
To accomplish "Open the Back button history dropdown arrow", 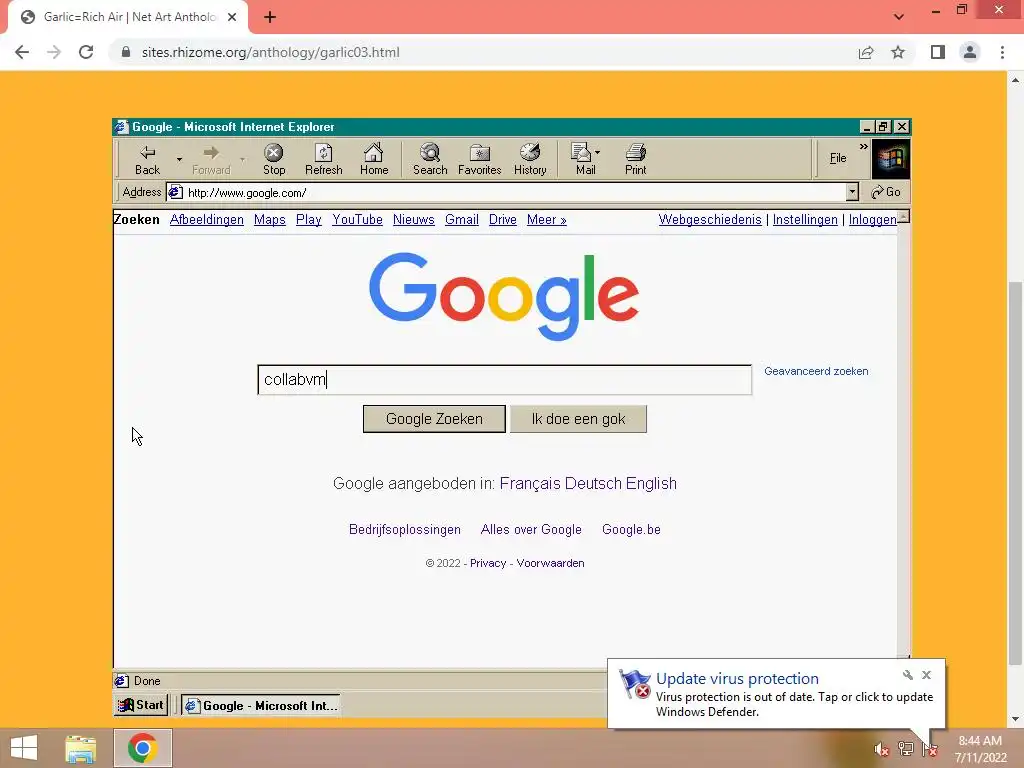I will (179, 159).
